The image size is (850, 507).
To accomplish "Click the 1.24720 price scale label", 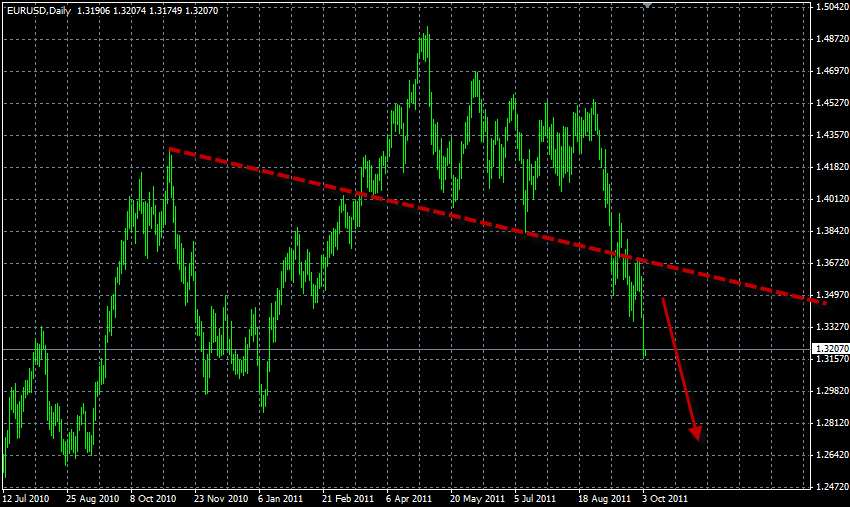I will coord(832,487).
